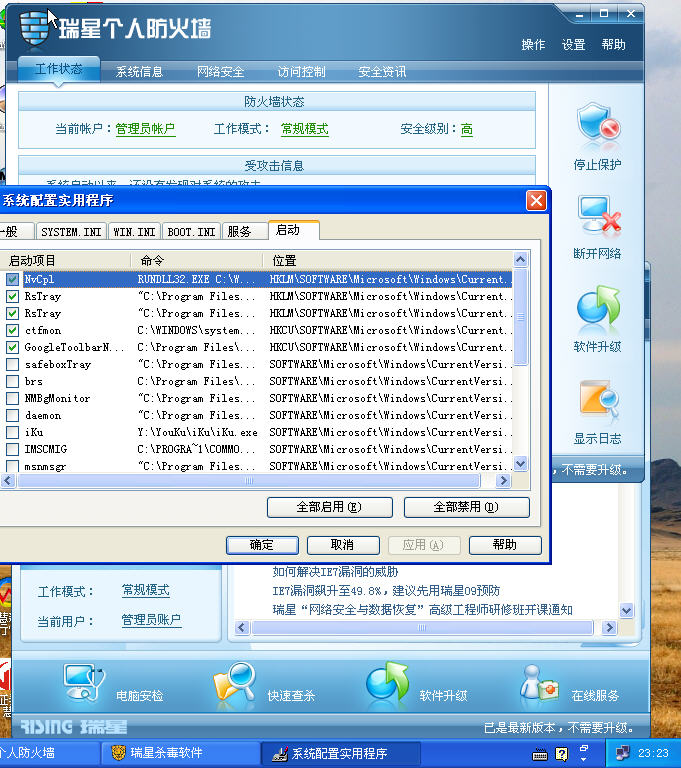Click the 启动项目 column header
The height and width of the screenshot is (768, 681).
tap(65, 261)
